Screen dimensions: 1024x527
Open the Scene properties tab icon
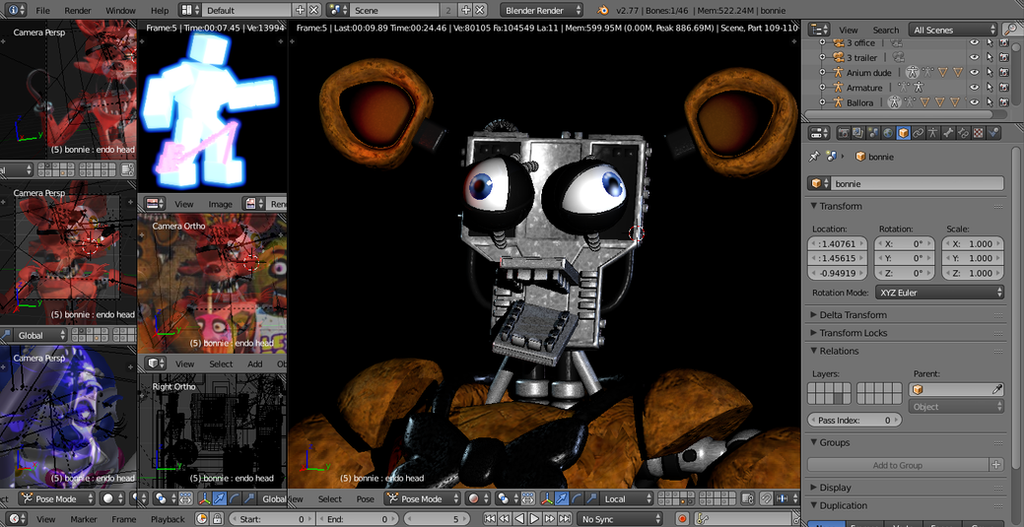[873, 133]
